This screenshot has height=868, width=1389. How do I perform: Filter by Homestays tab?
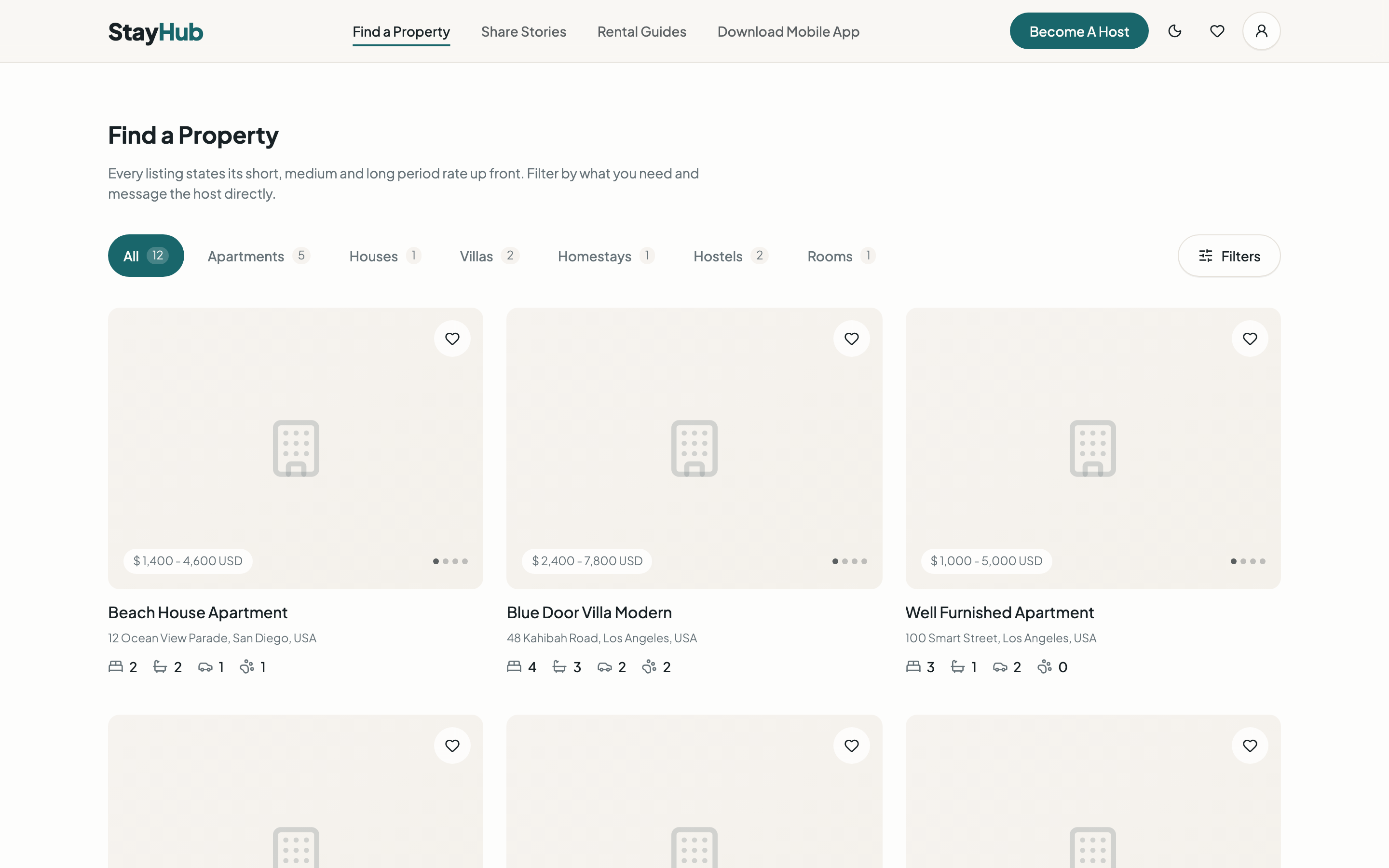pos(606,256)
